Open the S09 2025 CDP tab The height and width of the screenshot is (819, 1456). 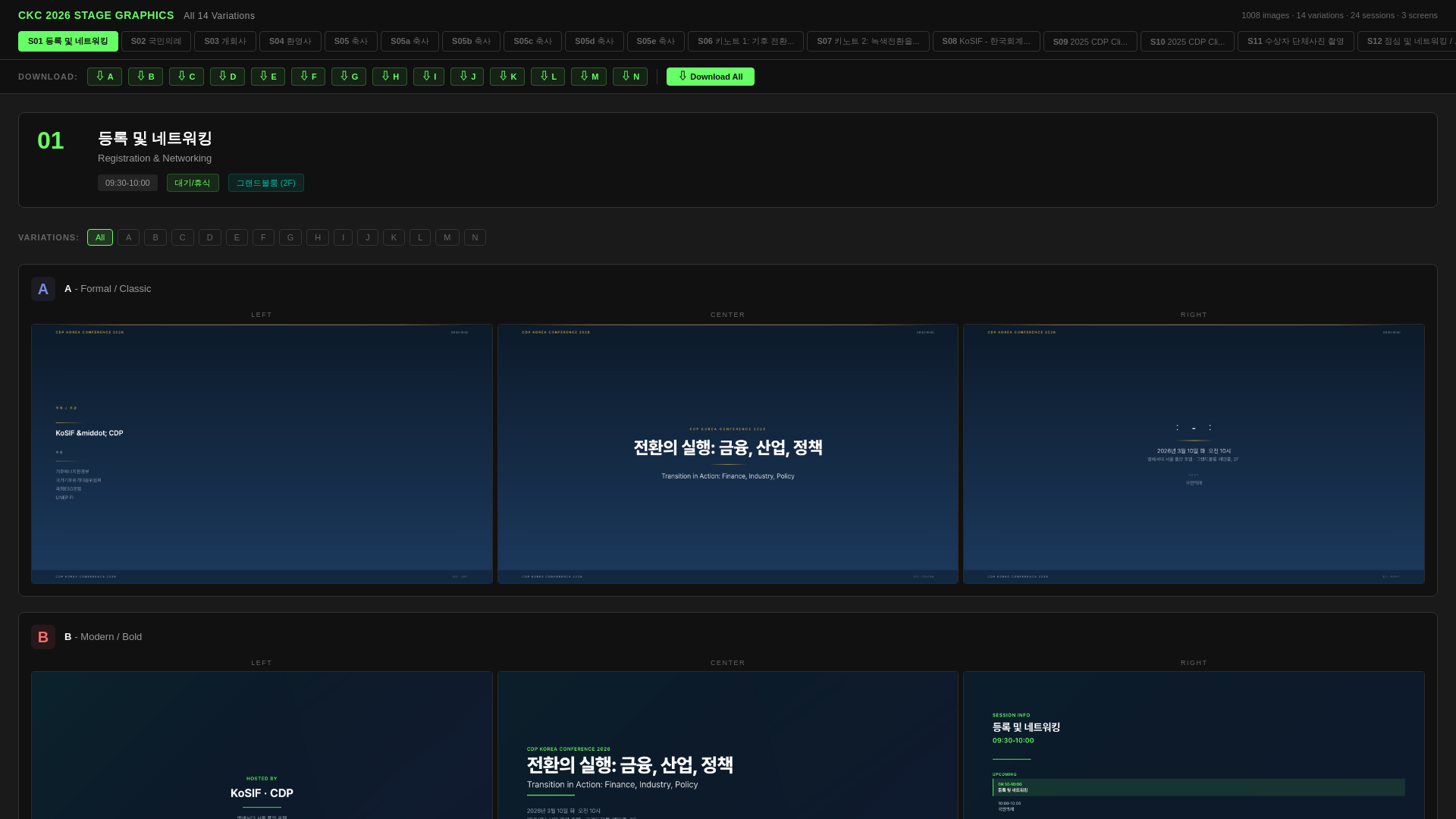pyautogui.click(x=1090, y=41)
